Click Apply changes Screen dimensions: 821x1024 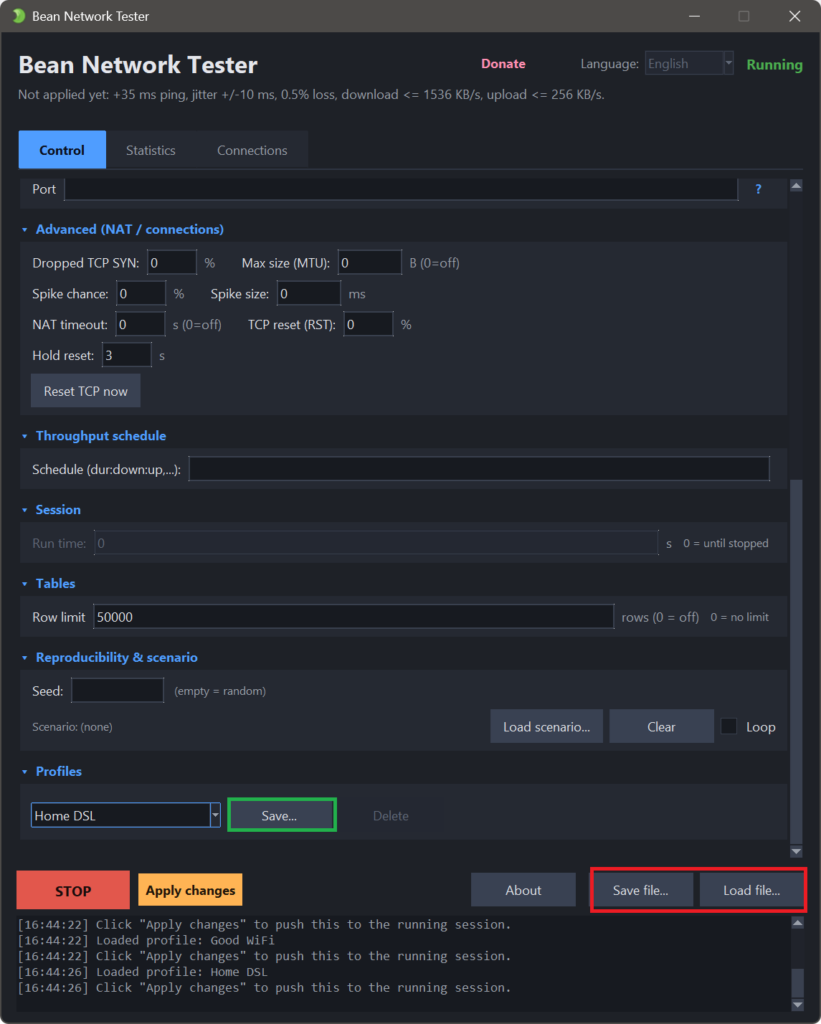(x=190, y=890)
